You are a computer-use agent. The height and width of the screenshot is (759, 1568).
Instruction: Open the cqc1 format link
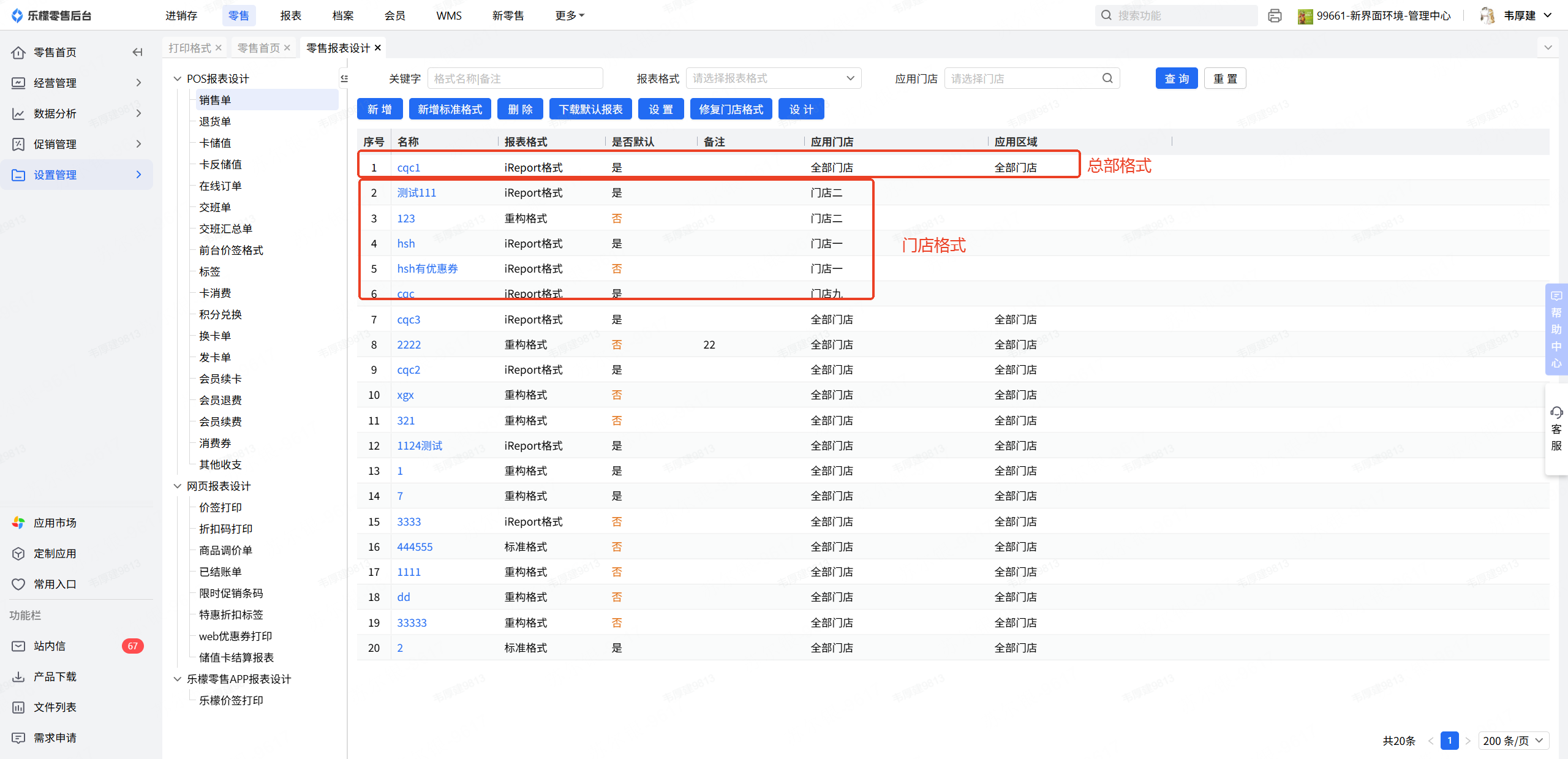click(409, 167)
